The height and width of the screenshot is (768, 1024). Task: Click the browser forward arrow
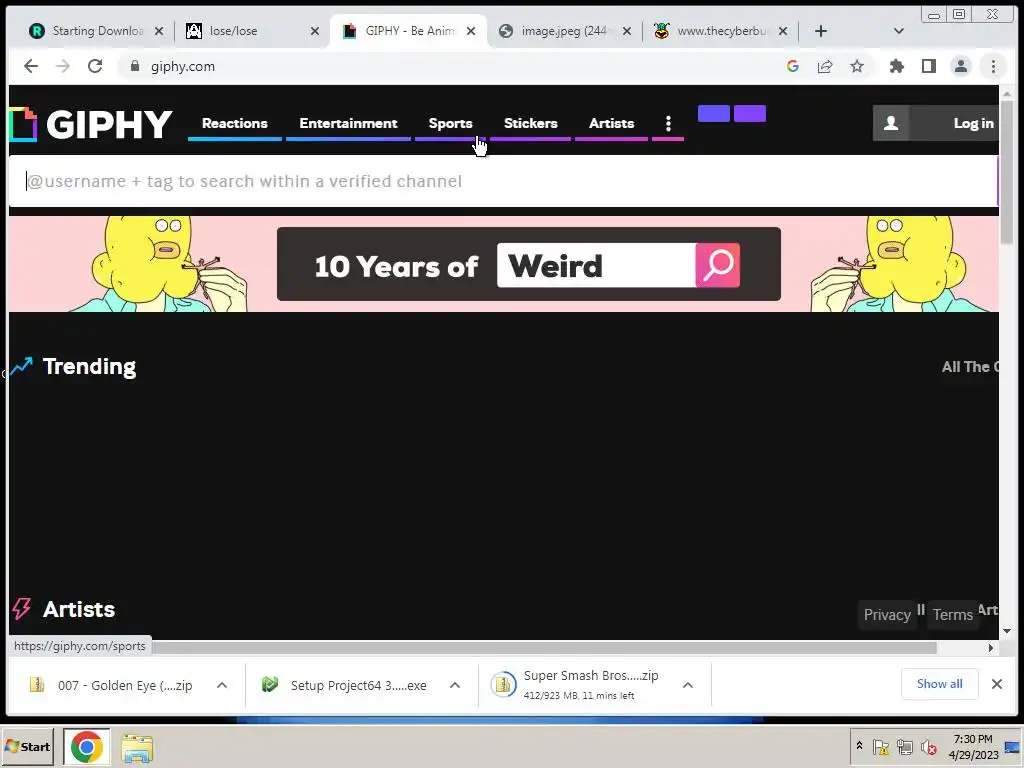click(x=63, y=66)
